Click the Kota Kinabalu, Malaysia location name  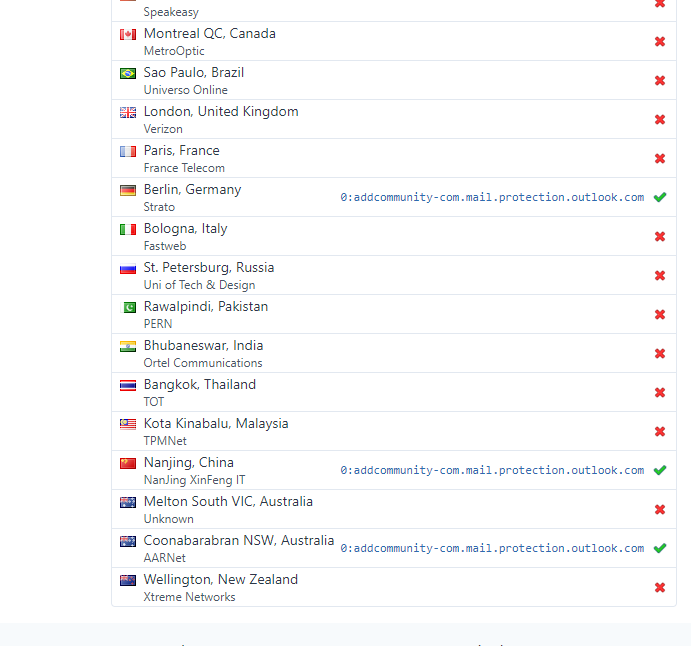215,424
